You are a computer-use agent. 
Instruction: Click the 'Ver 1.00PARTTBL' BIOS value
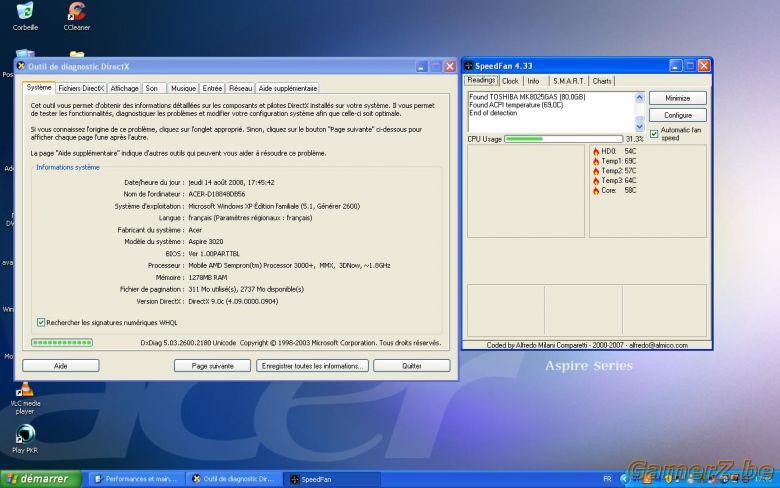click(x=213, y=254)
